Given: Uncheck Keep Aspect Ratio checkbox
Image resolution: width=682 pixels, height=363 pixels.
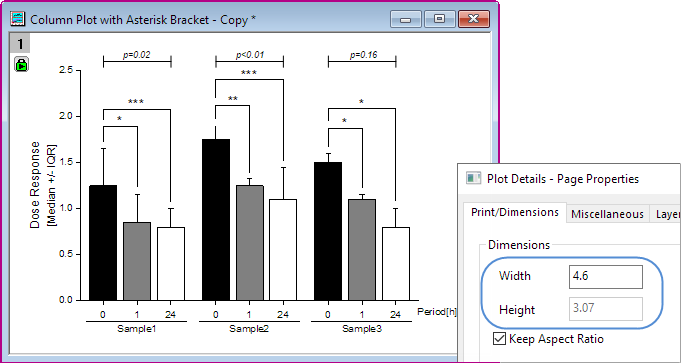Looking at the screenshot, I should (x=499, y=338).
